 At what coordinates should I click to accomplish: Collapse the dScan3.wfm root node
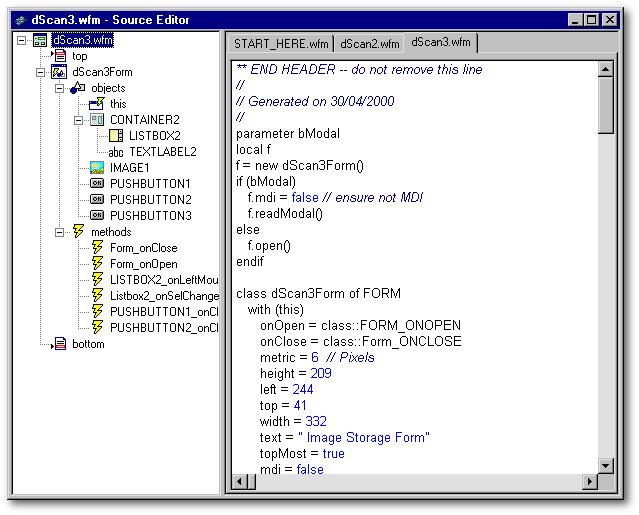22,41
